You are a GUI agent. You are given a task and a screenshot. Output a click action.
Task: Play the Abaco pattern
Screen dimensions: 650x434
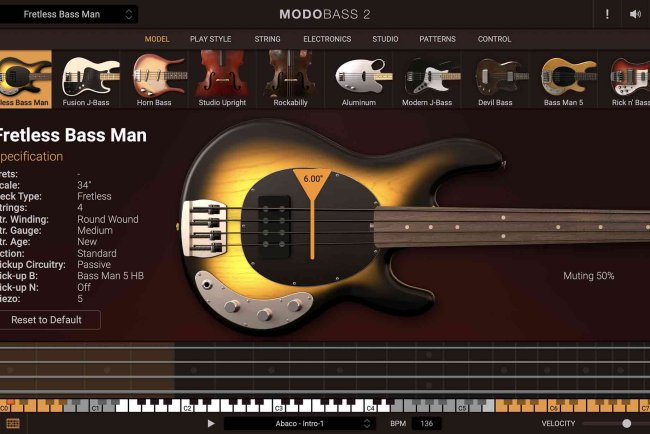pos(211,423)
